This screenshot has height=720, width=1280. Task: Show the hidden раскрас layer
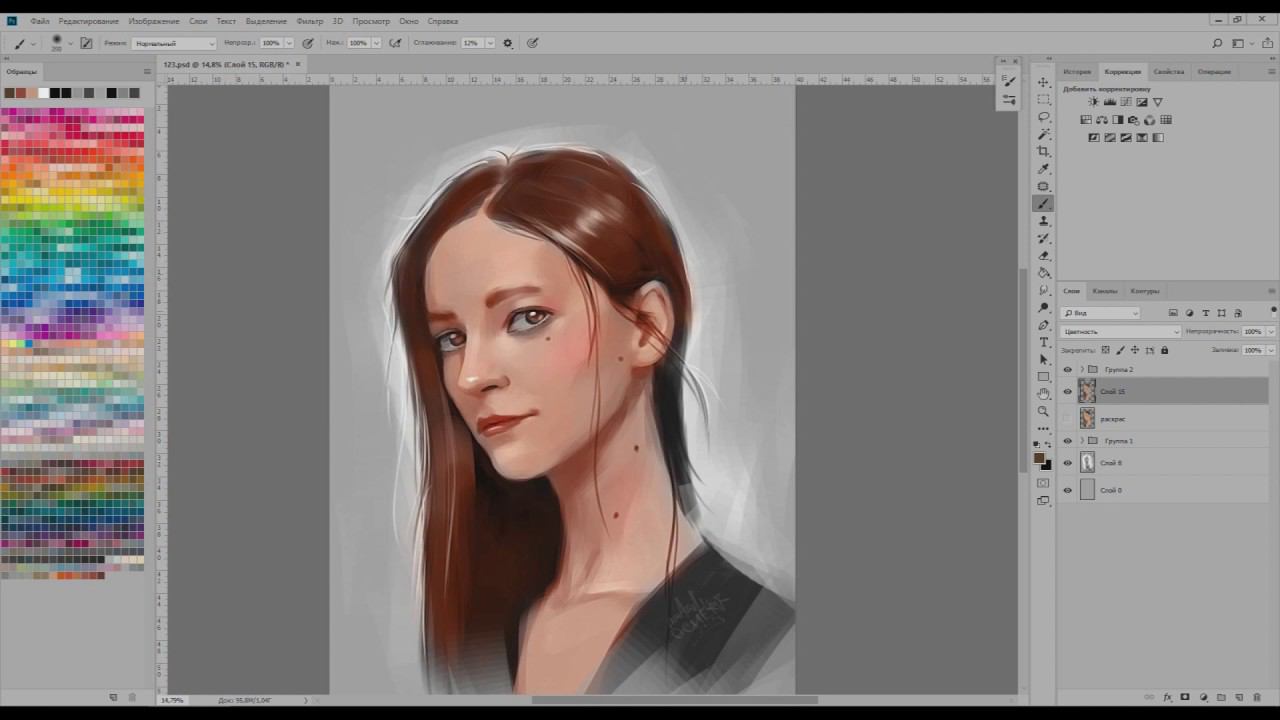point(1067,419)
